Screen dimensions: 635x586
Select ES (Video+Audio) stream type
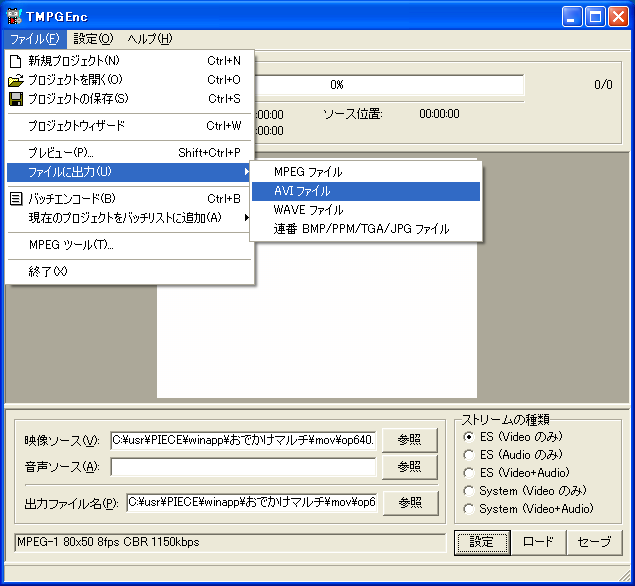(x=469, y=473)
